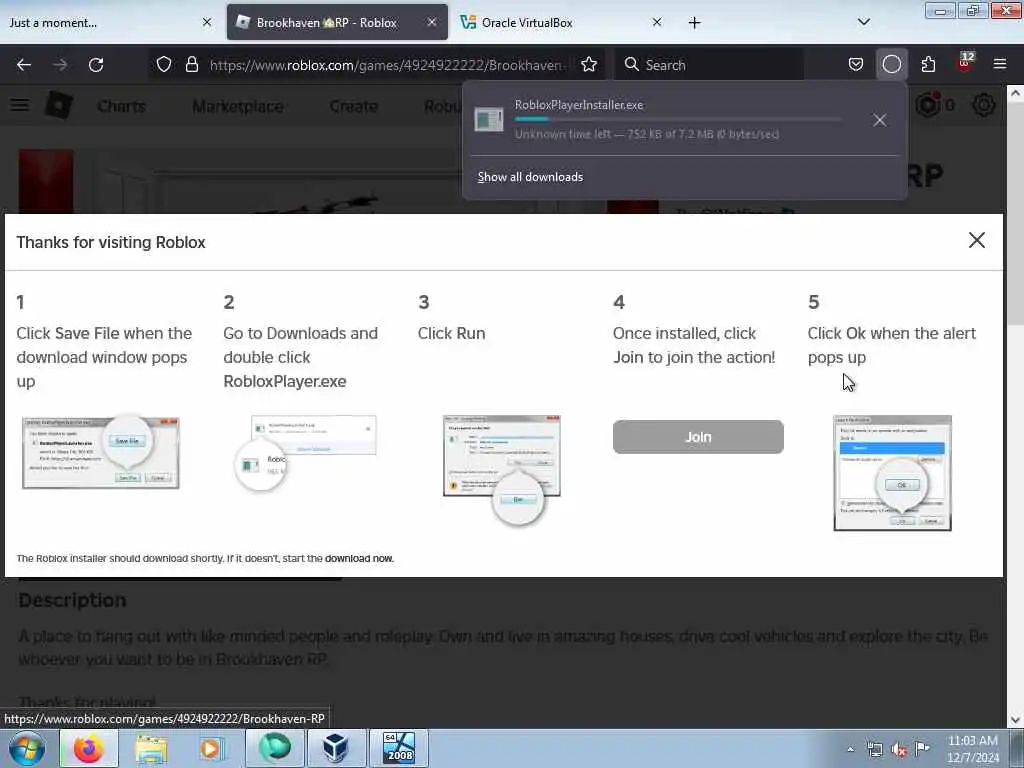Open the Windows Start menu

click(x=27, y=748)
